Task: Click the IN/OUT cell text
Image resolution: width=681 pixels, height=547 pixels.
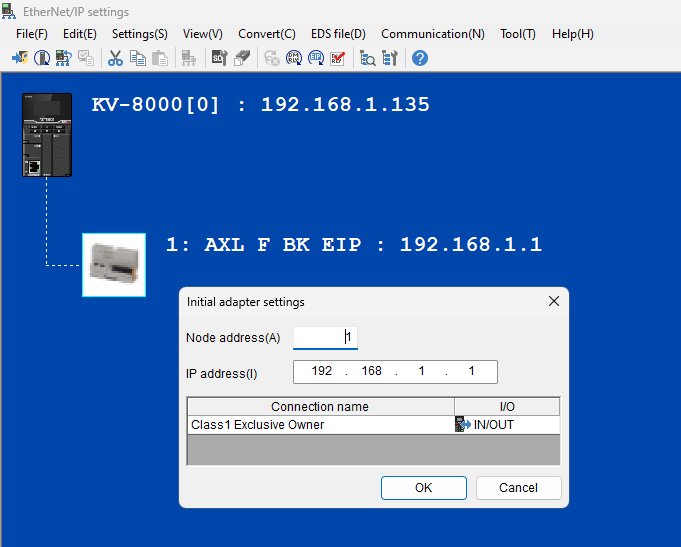Action: (494, 424)
